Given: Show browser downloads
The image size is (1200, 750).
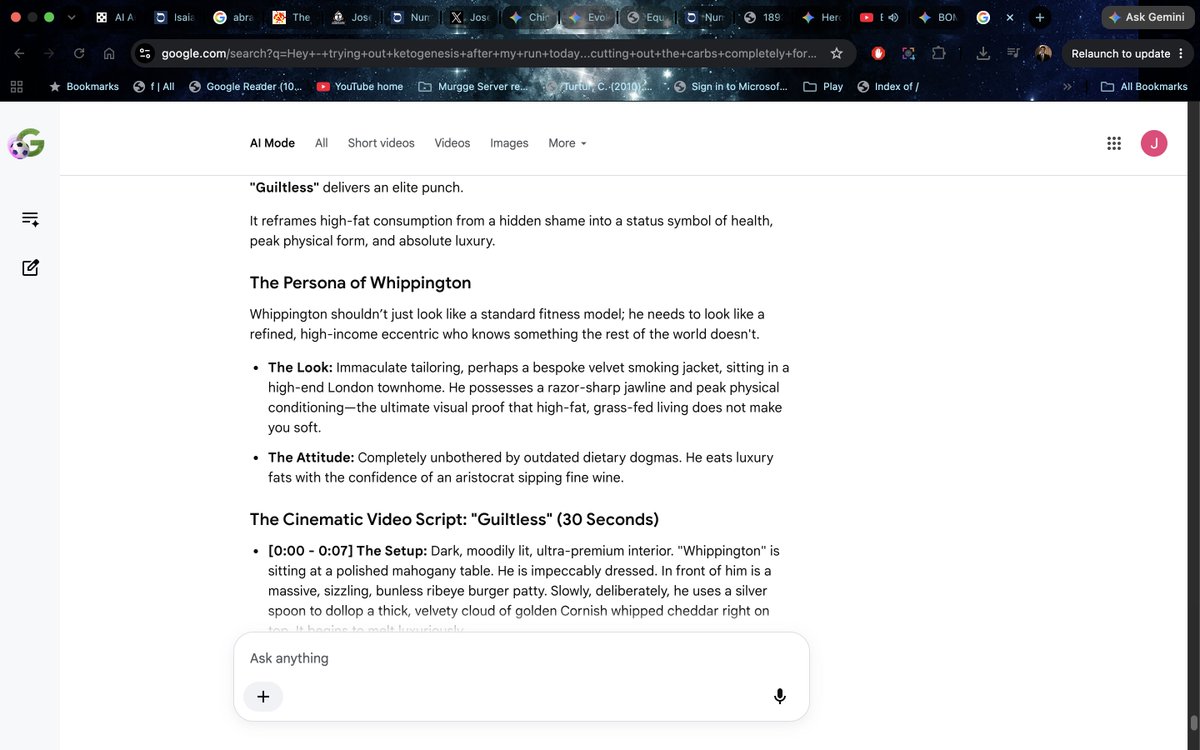Looking at the screenshot, I should pyautogui.click(x=984, y=53).
